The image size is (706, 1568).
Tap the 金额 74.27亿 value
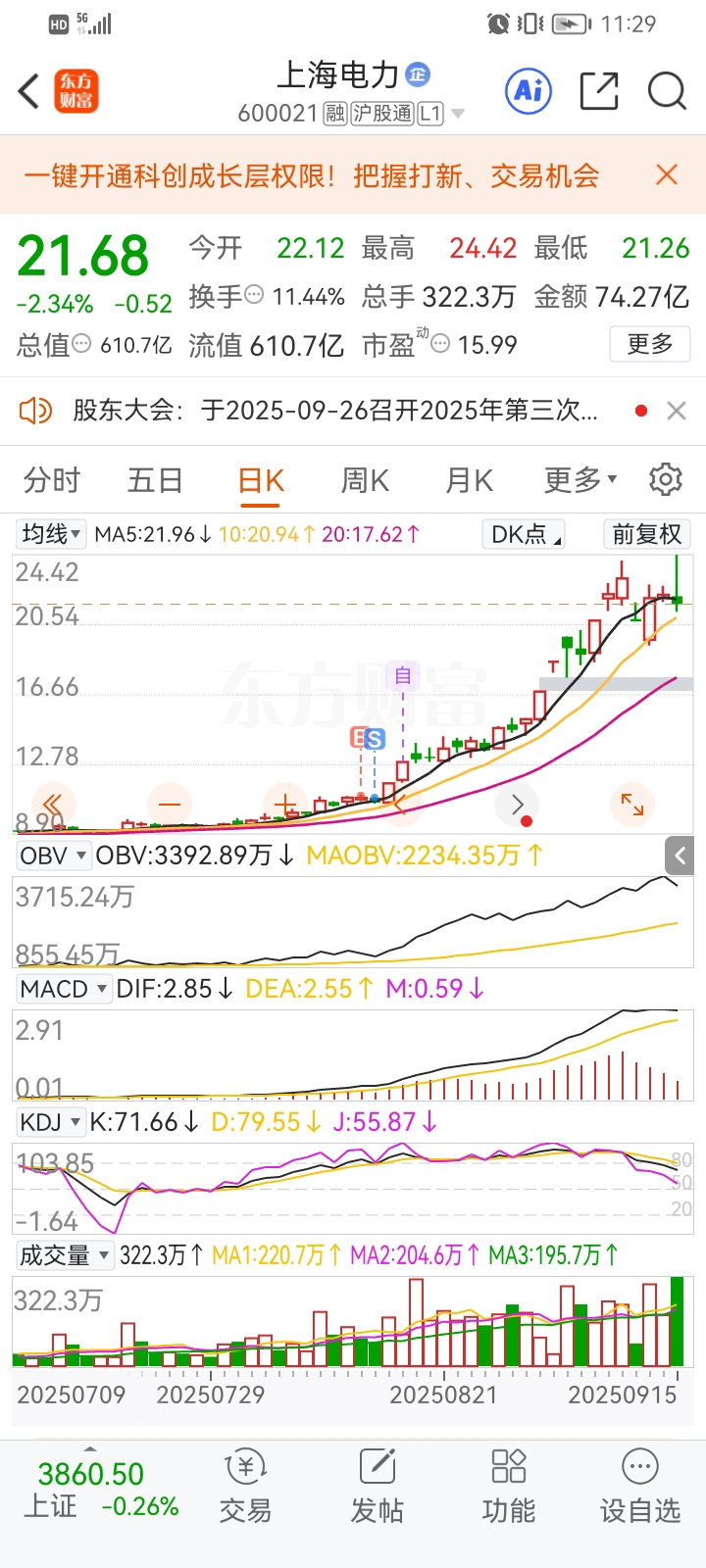[641, 296]
